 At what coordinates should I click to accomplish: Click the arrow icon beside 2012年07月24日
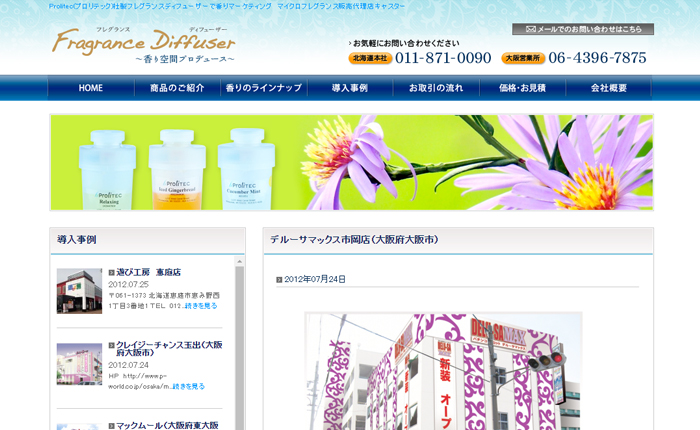click(279, 280)
